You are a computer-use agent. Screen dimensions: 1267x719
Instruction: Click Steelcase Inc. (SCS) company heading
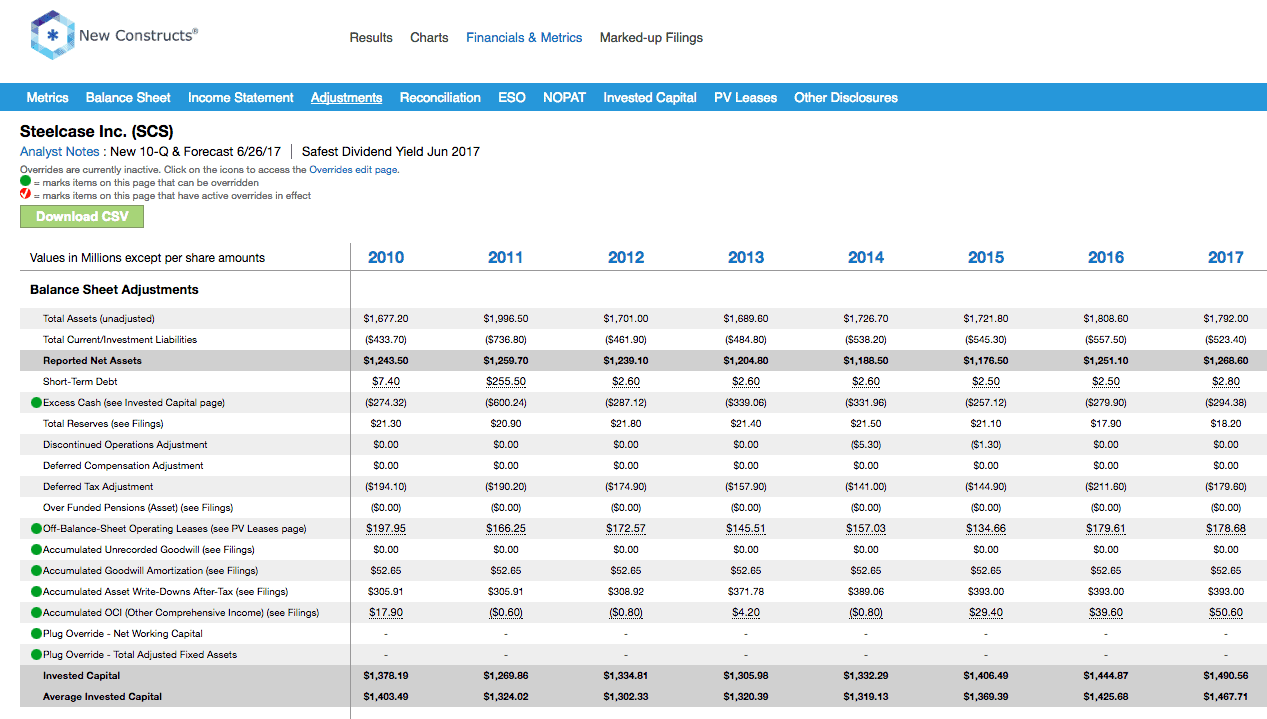97,132
